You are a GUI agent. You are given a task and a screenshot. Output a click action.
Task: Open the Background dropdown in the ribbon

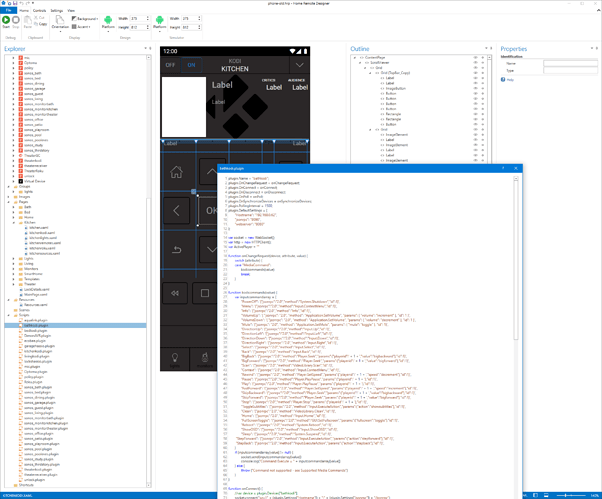coord(85,18)
